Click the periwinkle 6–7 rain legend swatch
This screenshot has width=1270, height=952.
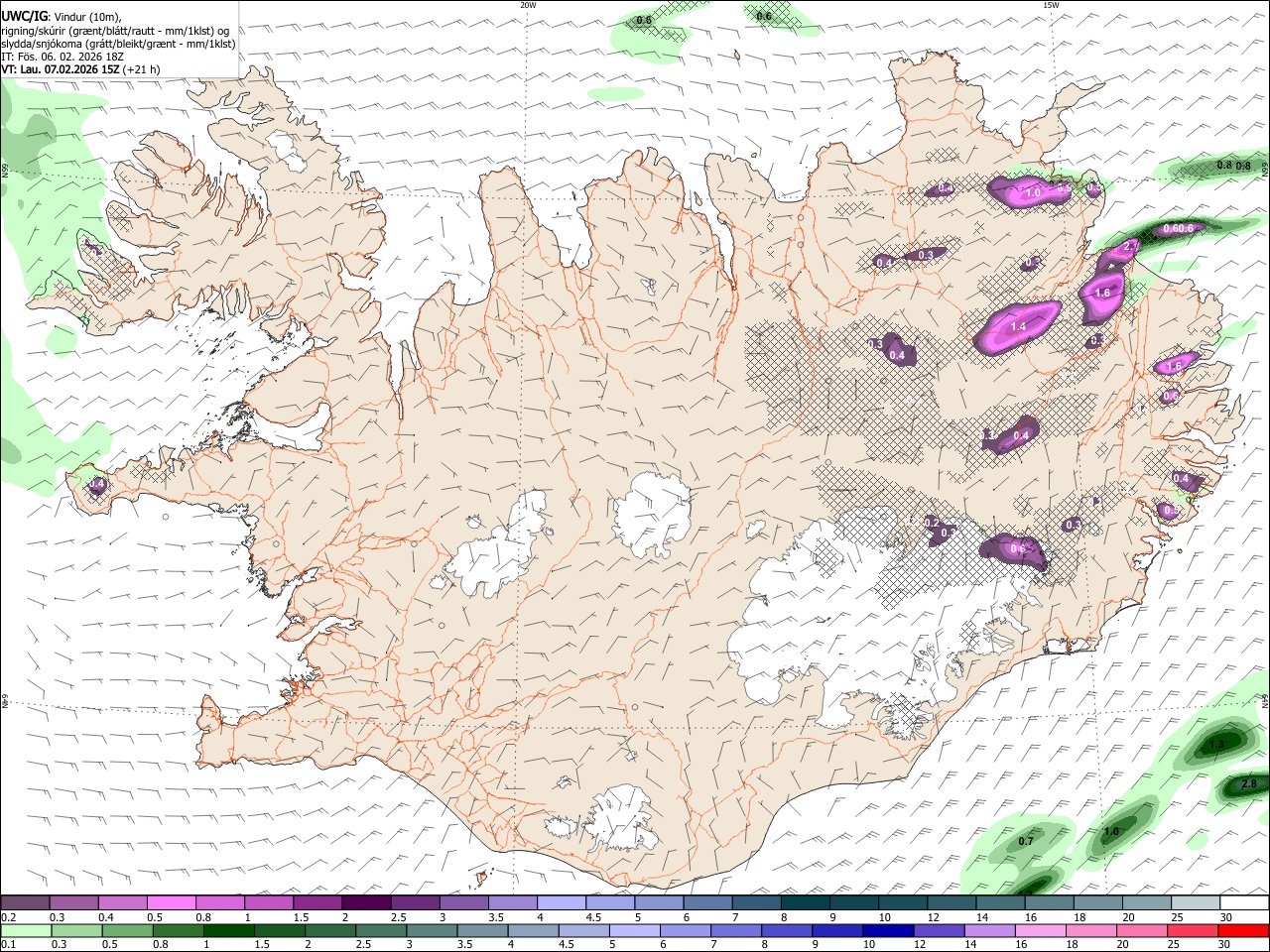point(686,930)
